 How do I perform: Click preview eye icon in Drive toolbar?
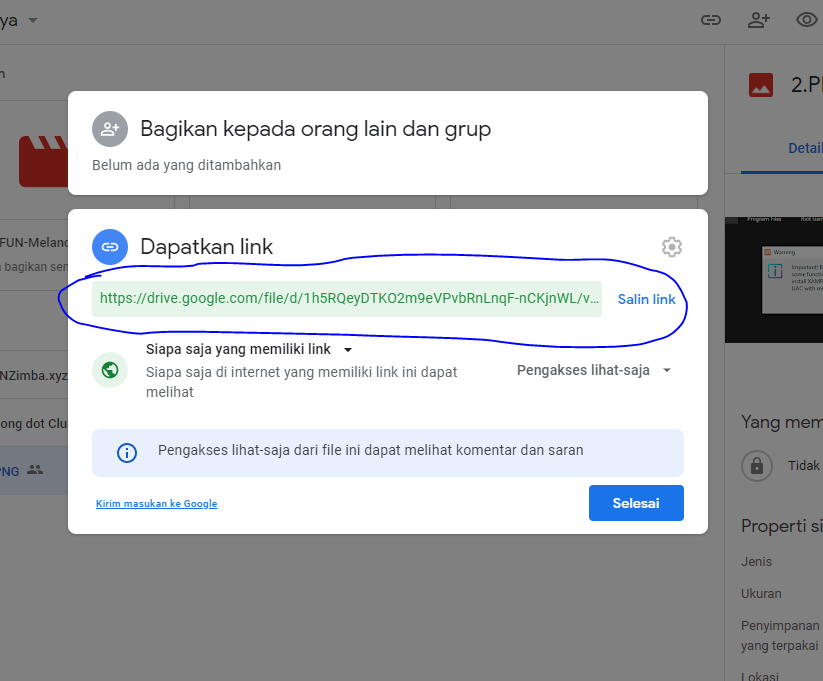(x=806, y=20)
